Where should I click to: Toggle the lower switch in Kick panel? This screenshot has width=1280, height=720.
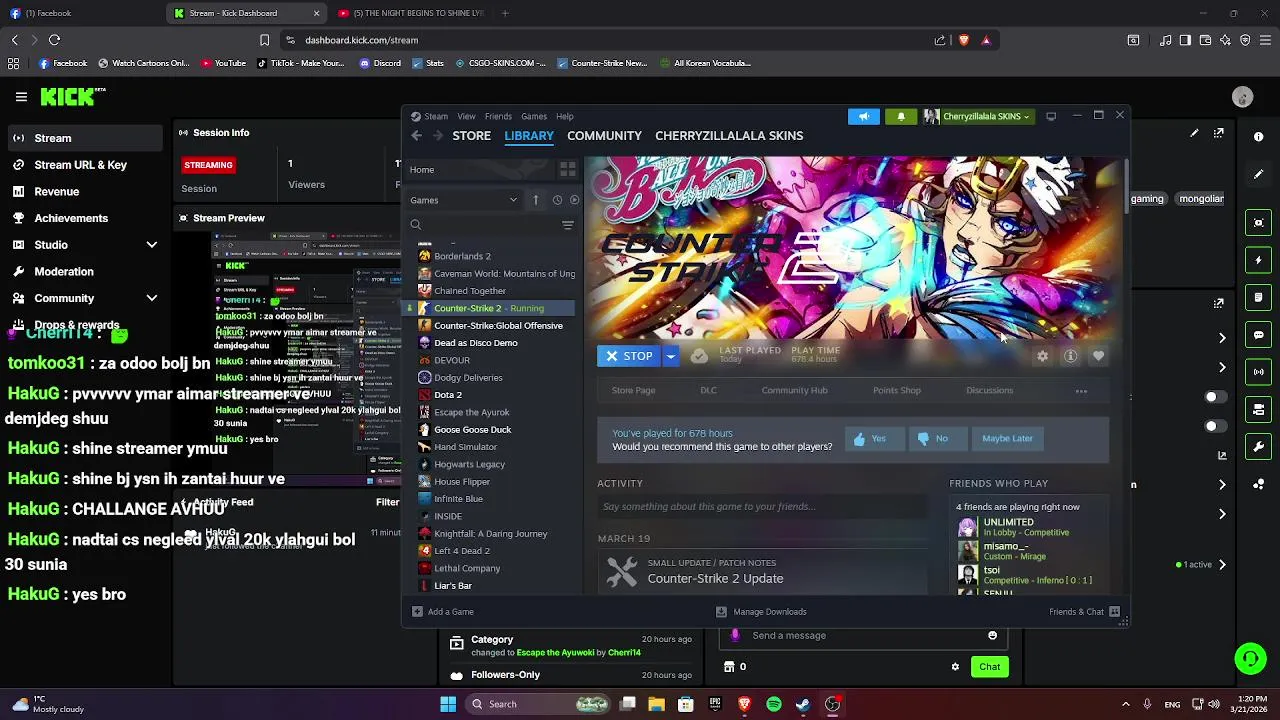pos(1215,426)
